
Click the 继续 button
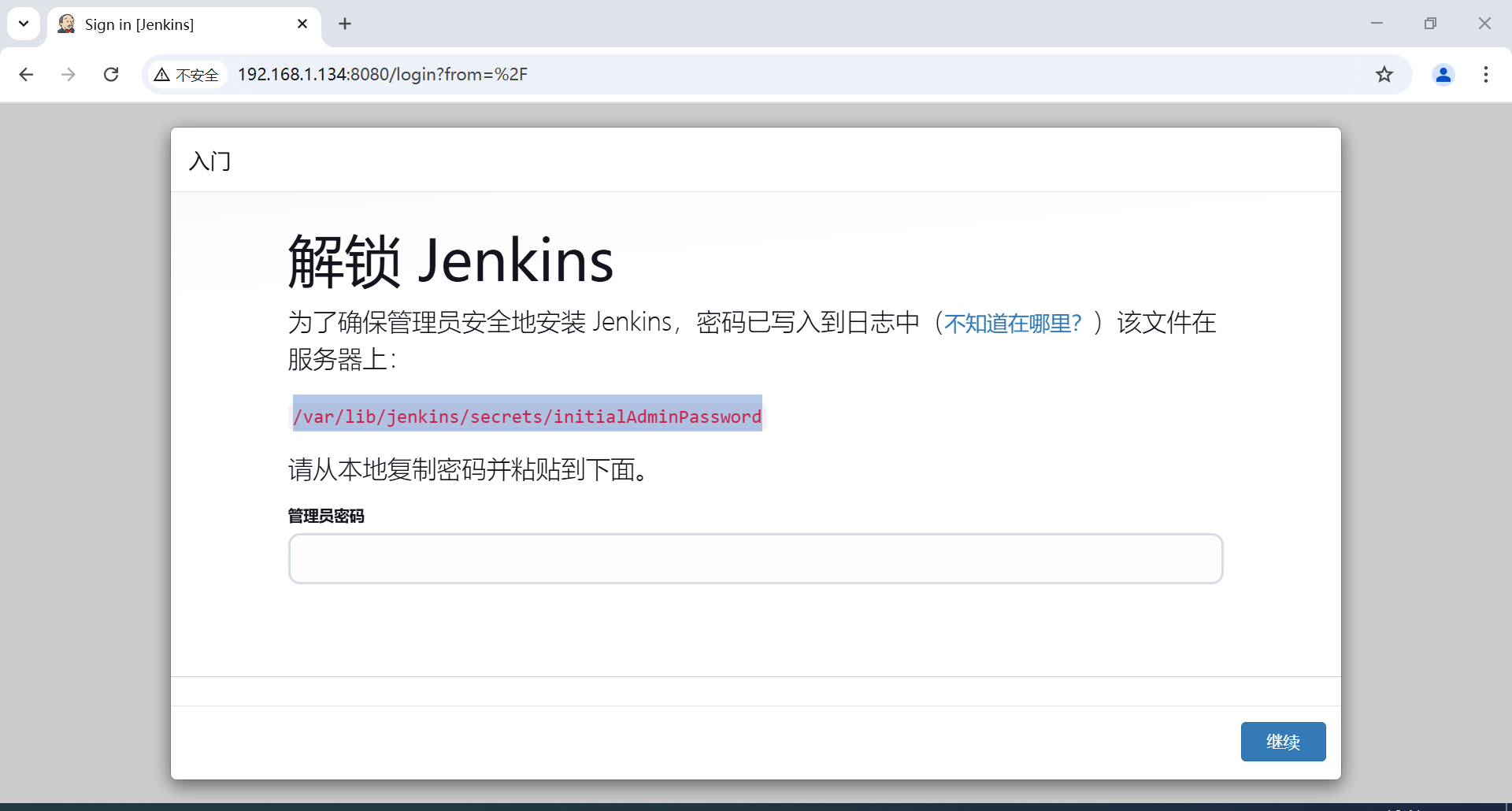point(1283,741)
